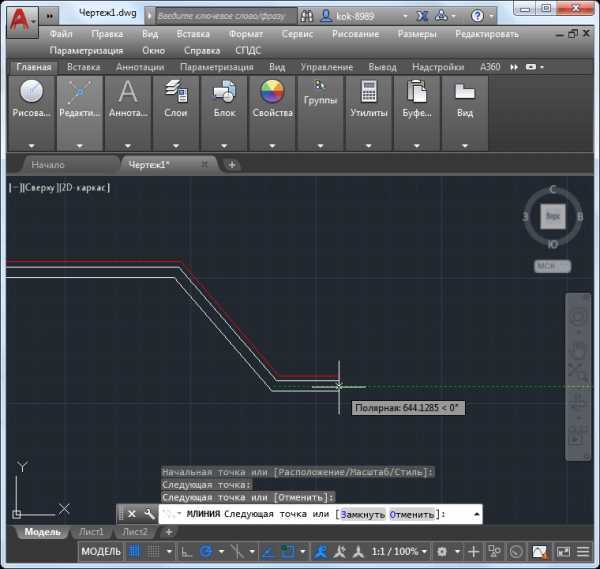Expand snap mode settings dropdown arrow
This screenshot has width=600, height=569.
[169, 551]
